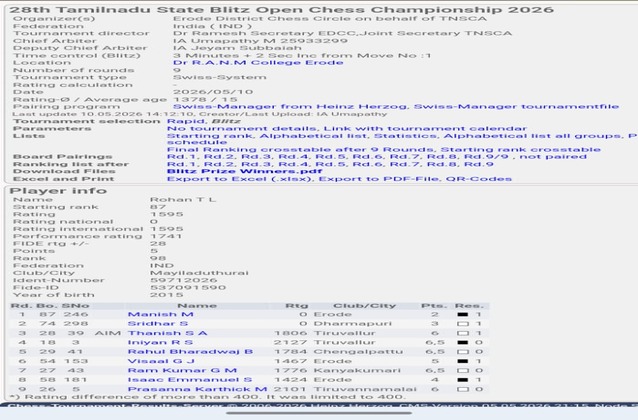638x420 pixels.
Task: Select the tournament title heading
Action: coord(282,10)
